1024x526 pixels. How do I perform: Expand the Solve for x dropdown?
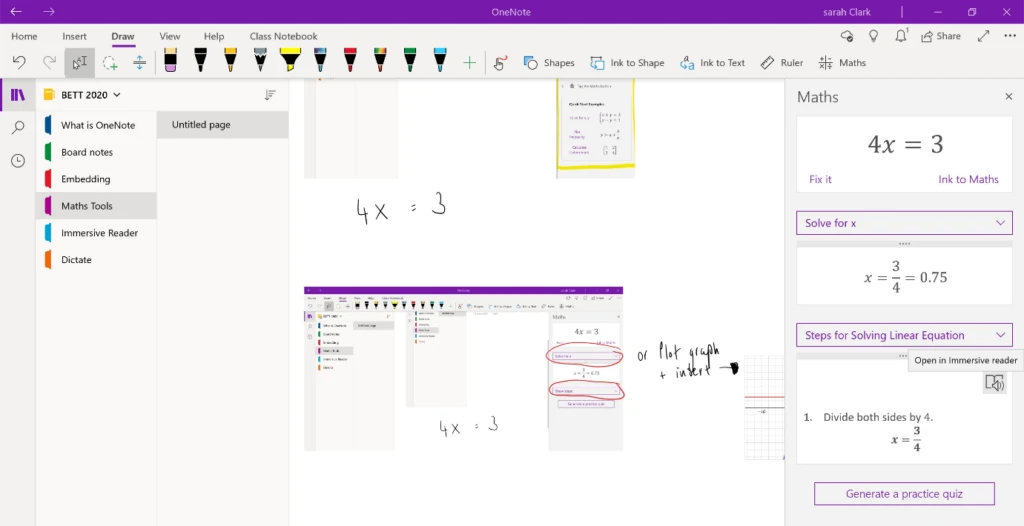tap(904, 223)
